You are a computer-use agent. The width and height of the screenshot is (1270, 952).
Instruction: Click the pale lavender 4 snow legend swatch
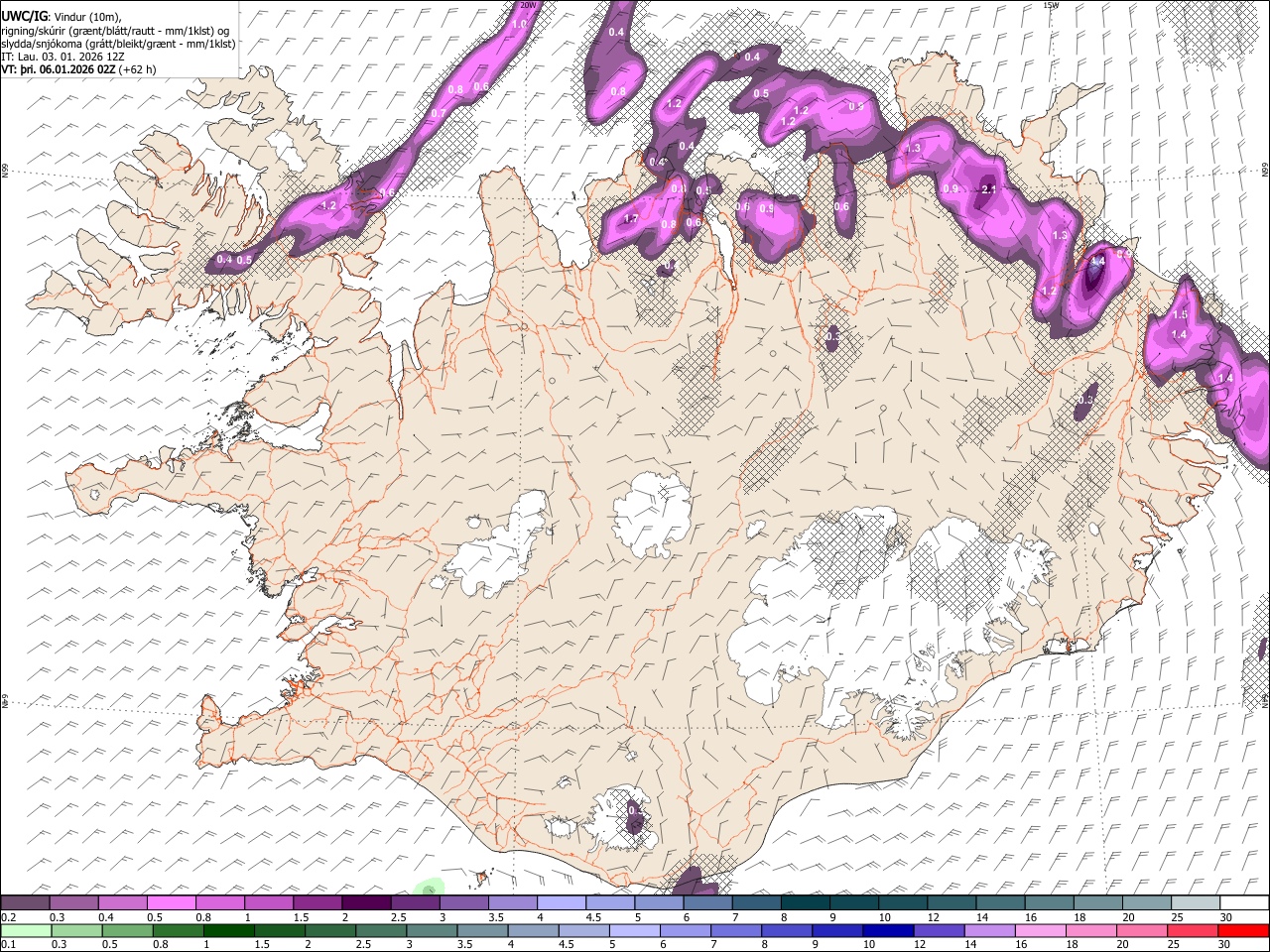(x=562, y=902)
